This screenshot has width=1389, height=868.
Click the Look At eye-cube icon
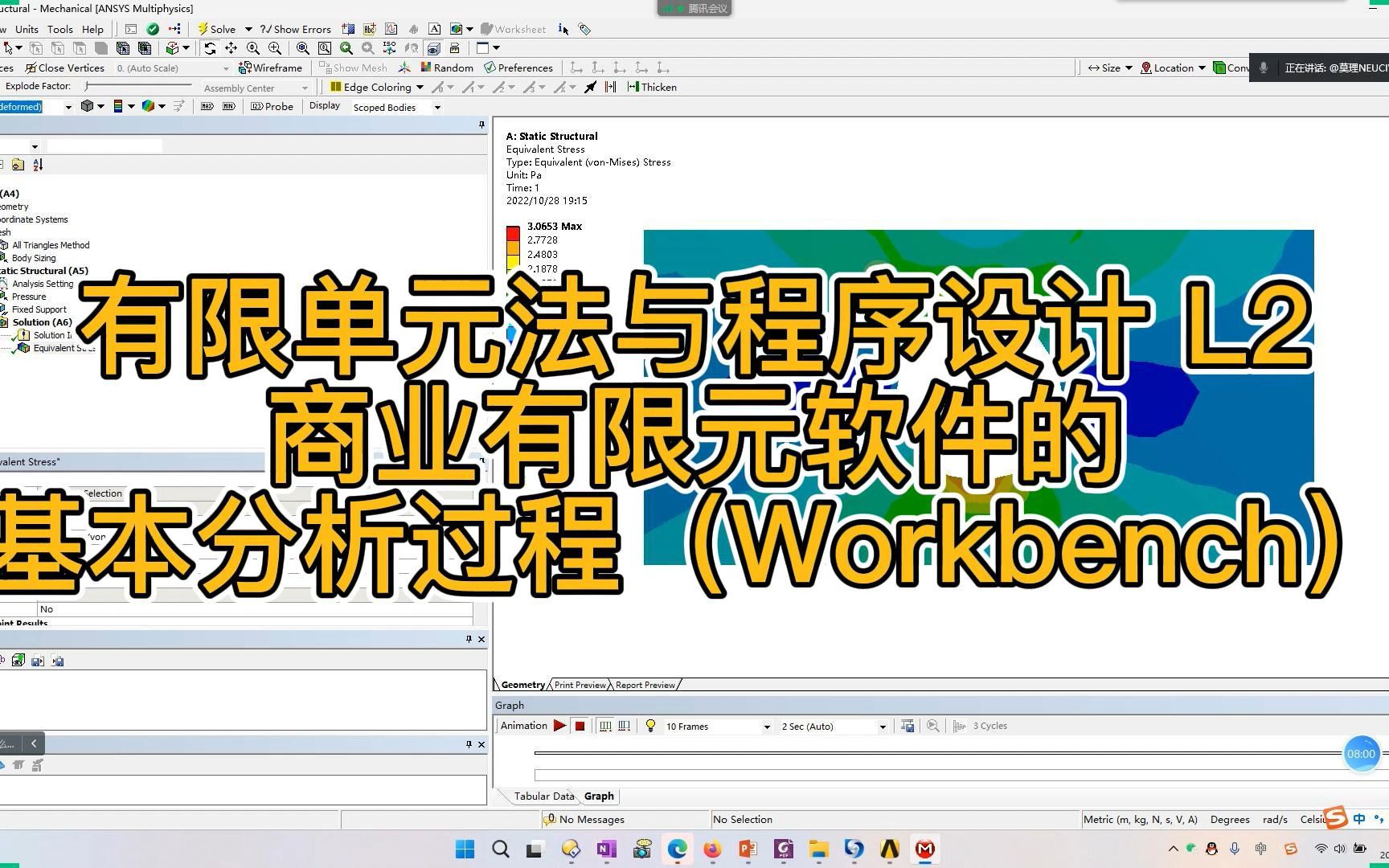pyautogui.click(x=433, y=48)
